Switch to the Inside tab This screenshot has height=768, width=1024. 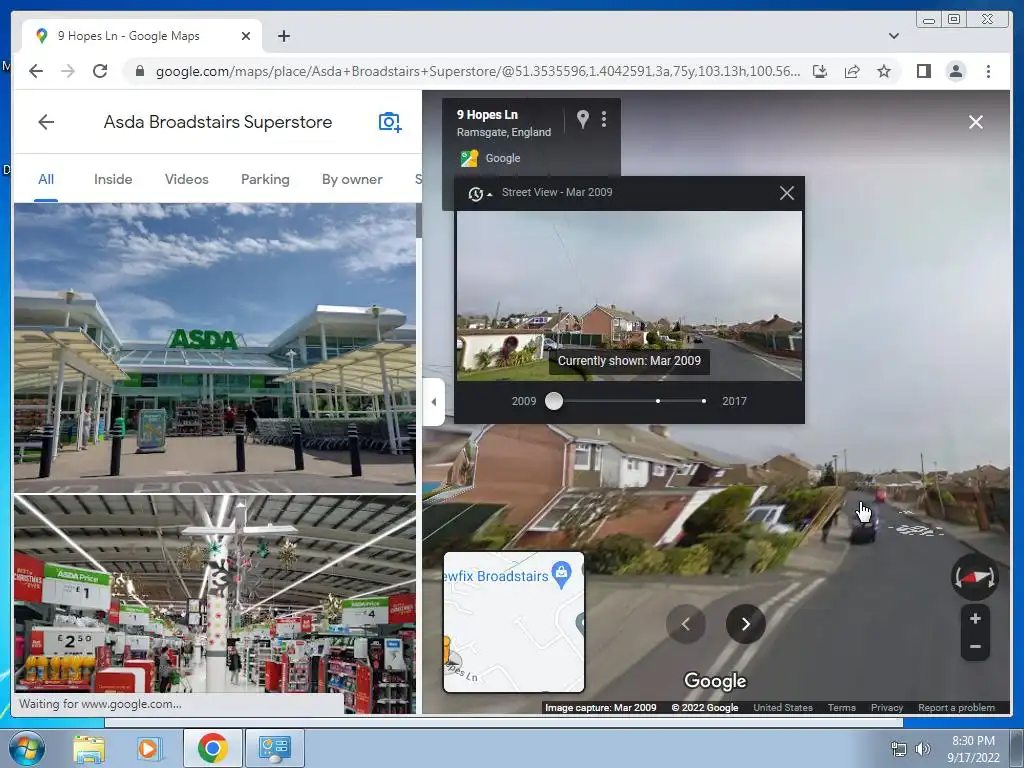point(113,179)
